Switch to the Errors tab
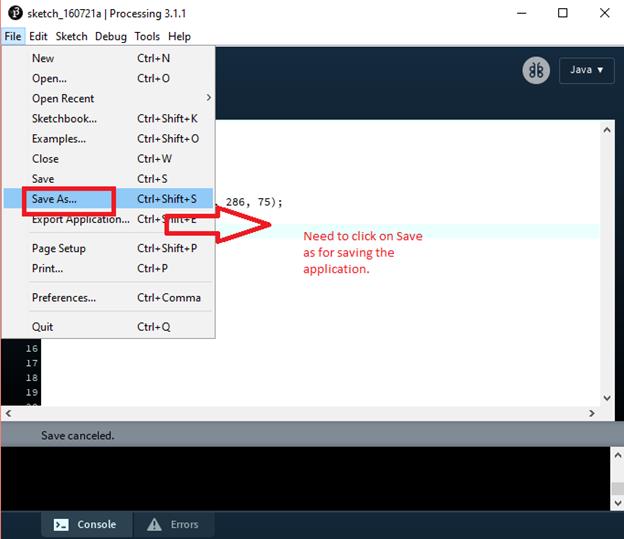Image resolution: width=624 pixels, height=539 pixels. coord(174,525)
